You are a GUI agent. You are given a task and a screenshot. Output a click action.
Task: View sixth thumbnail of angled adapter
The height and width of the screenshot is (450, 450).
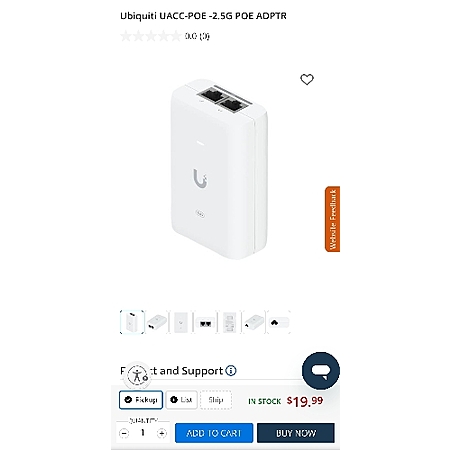254,322
